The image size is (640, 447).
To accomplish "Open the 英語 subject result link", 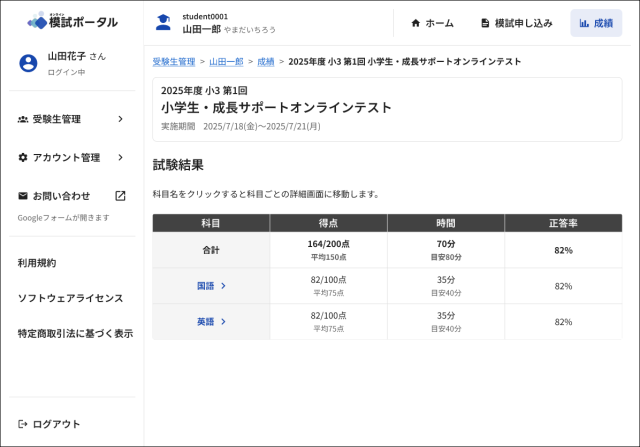I will (x=206, y=322).
